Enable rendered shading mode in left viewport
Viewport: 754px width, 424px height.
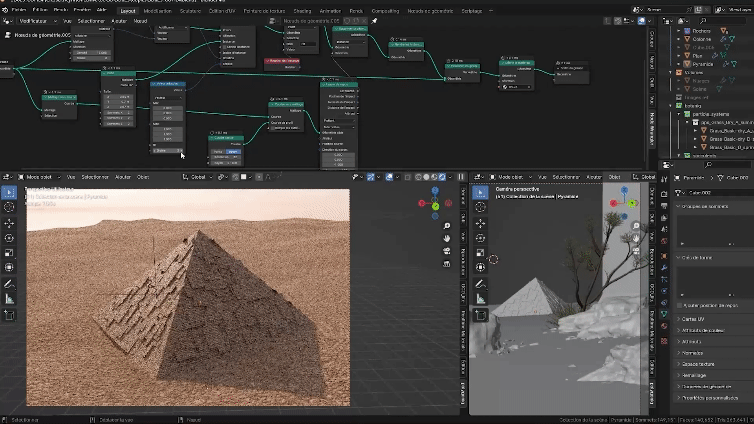tap(442, 177)
